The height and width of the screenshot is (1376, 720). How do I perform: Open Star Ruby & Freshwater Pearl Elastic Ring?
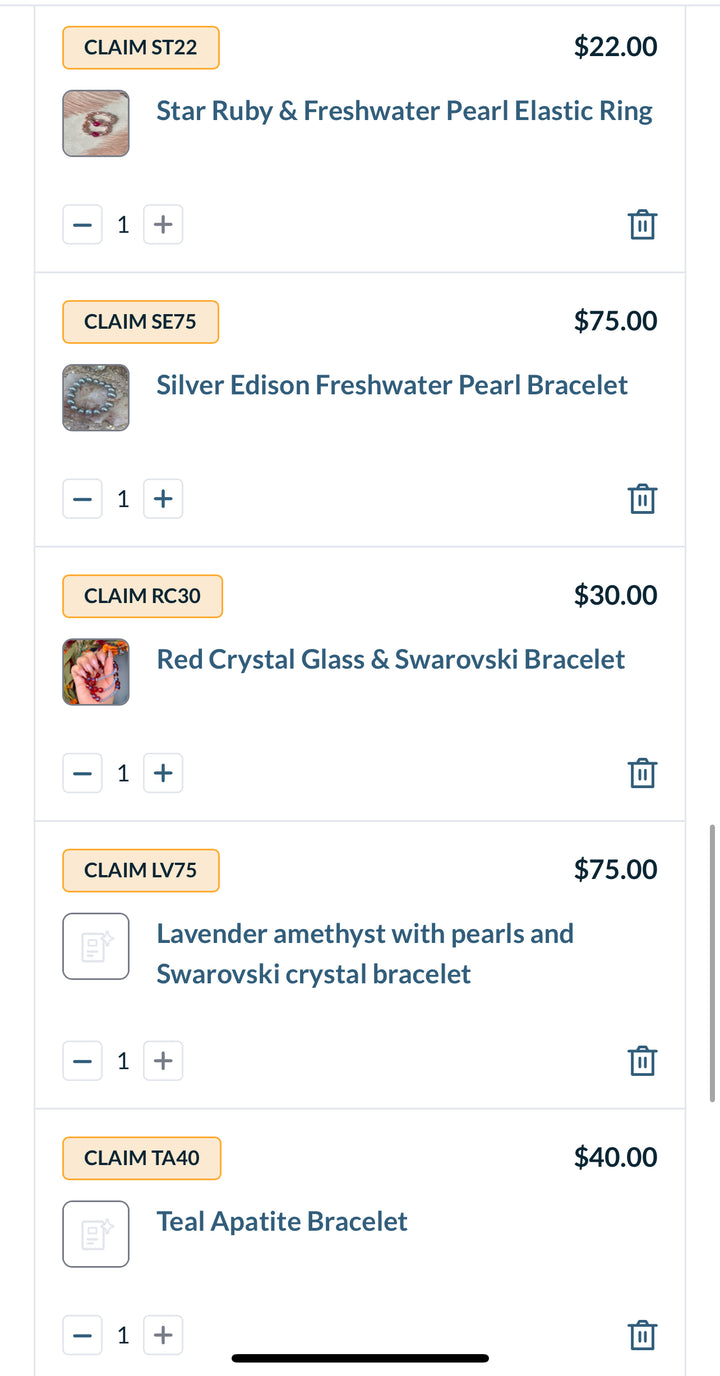click(x=404, y=111)
